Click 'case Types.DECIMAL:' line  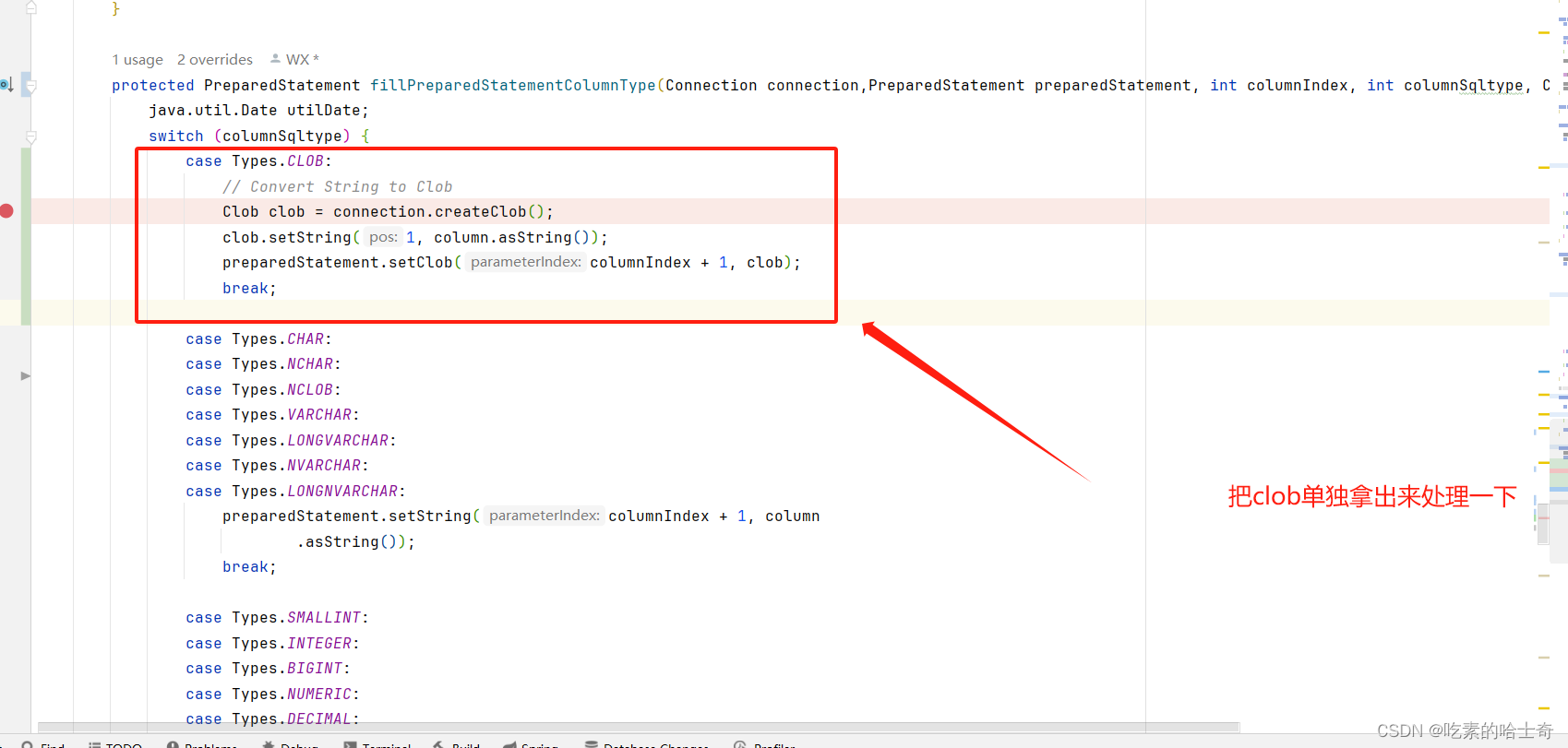point(272,719)
